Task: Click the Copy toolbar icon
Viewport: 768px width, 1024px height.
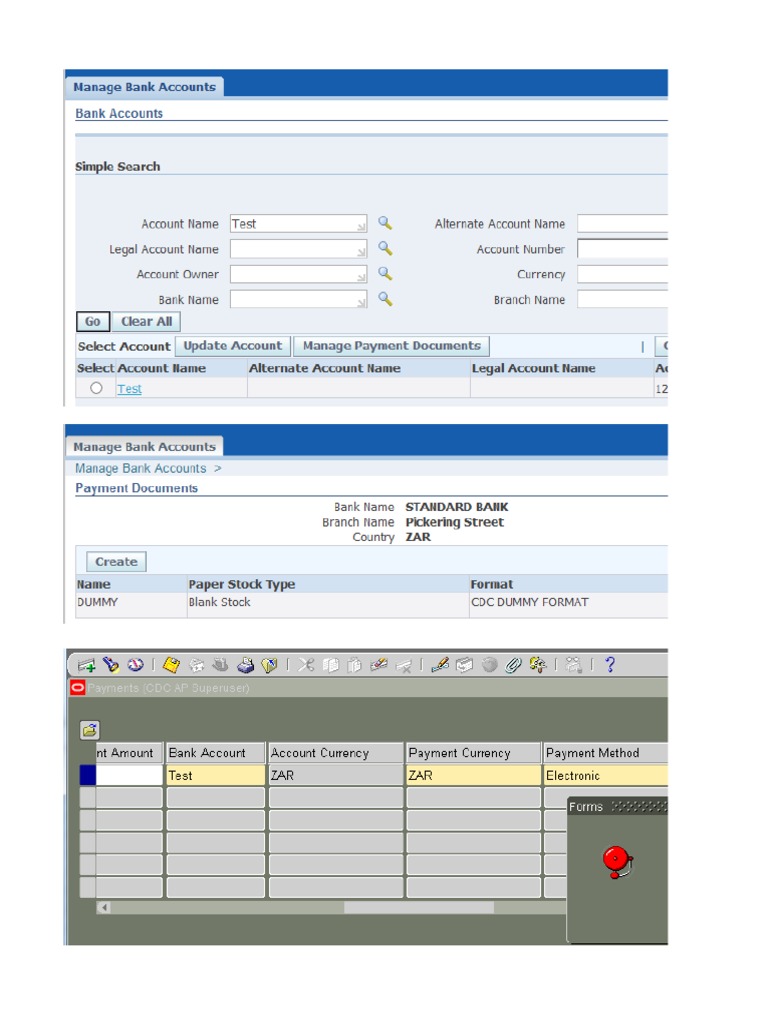Action: [x=330, y=665]
